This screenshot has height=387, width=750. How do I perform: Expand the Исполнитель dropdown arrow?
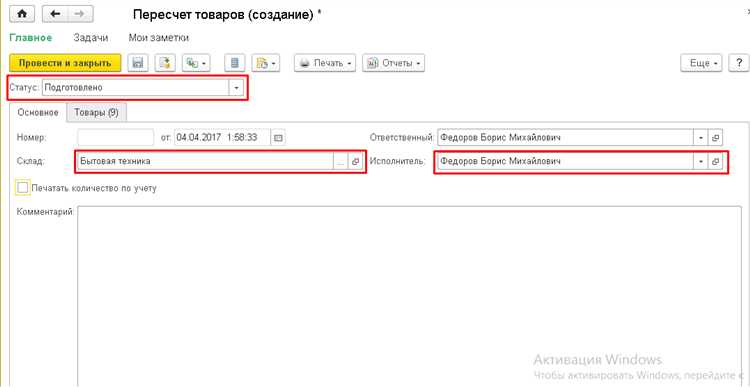(x=701, y=162)
